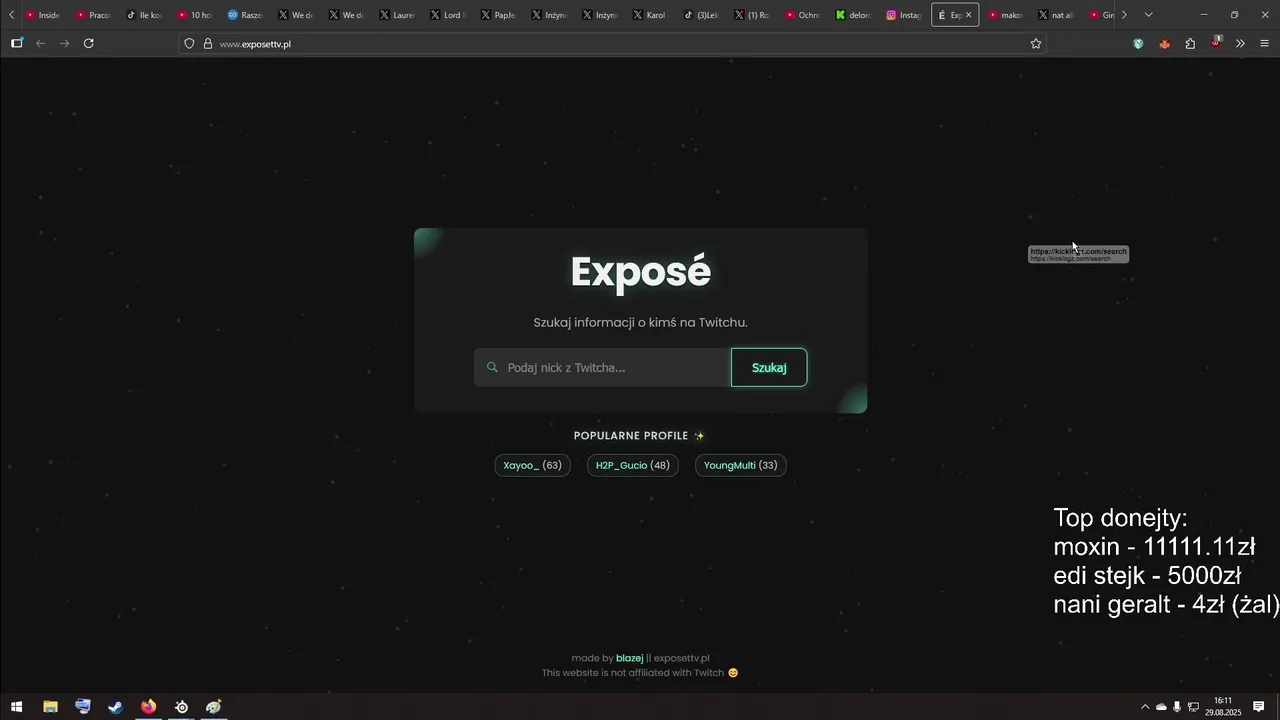
Task: Open the H2P_Gucio (48) popular profile
Action: click(x=632, y=465)
